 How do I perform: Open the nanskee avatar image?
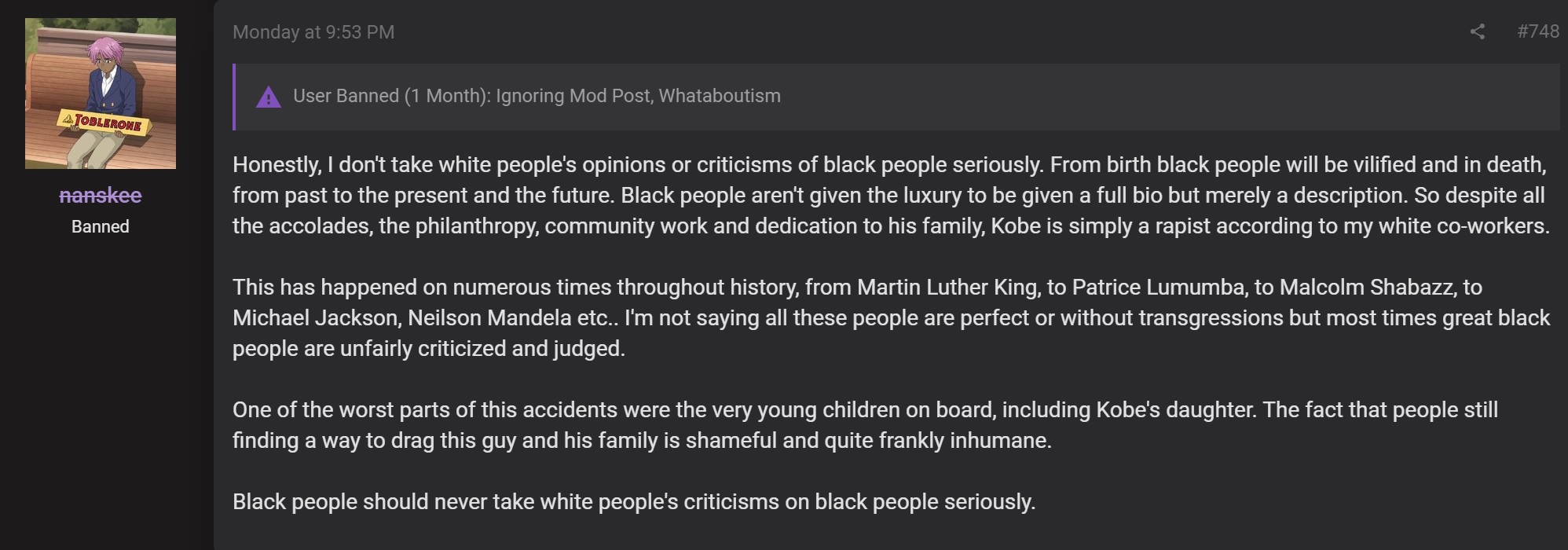(x=101, y=93)
